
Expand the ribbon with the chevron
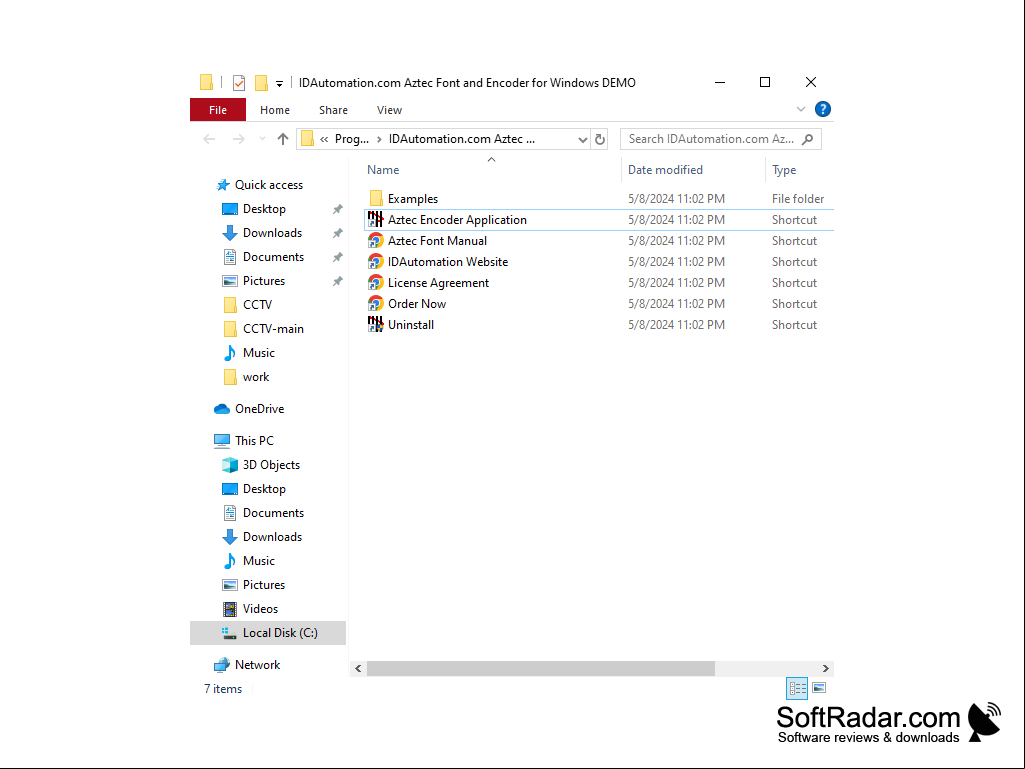(800, 109)
